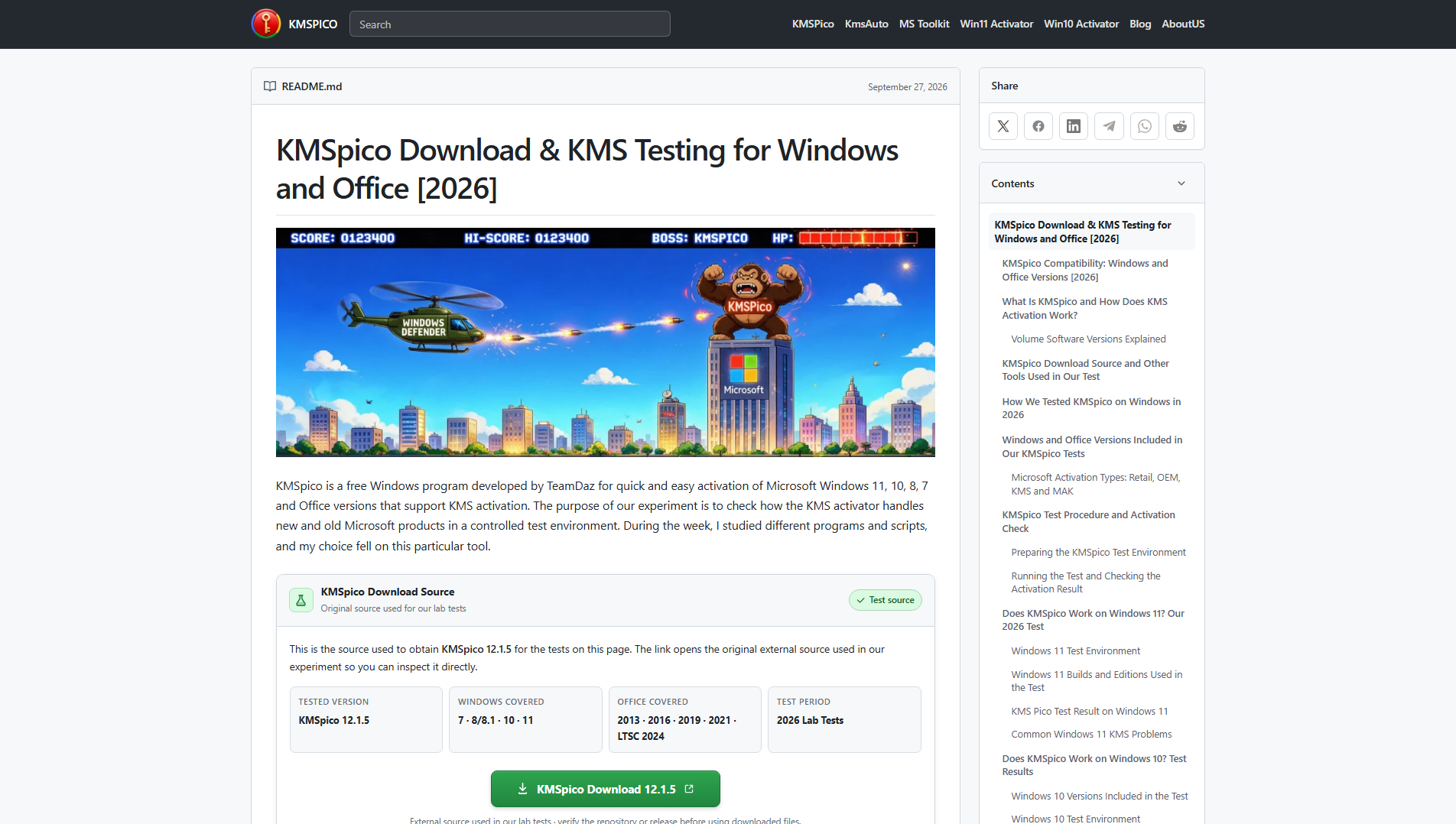This screenshot has height=824, width=1456.
Task: Click the green flask icon beside KMSpico Download Source
Action: pyautogui.click(x=301, y=600)
